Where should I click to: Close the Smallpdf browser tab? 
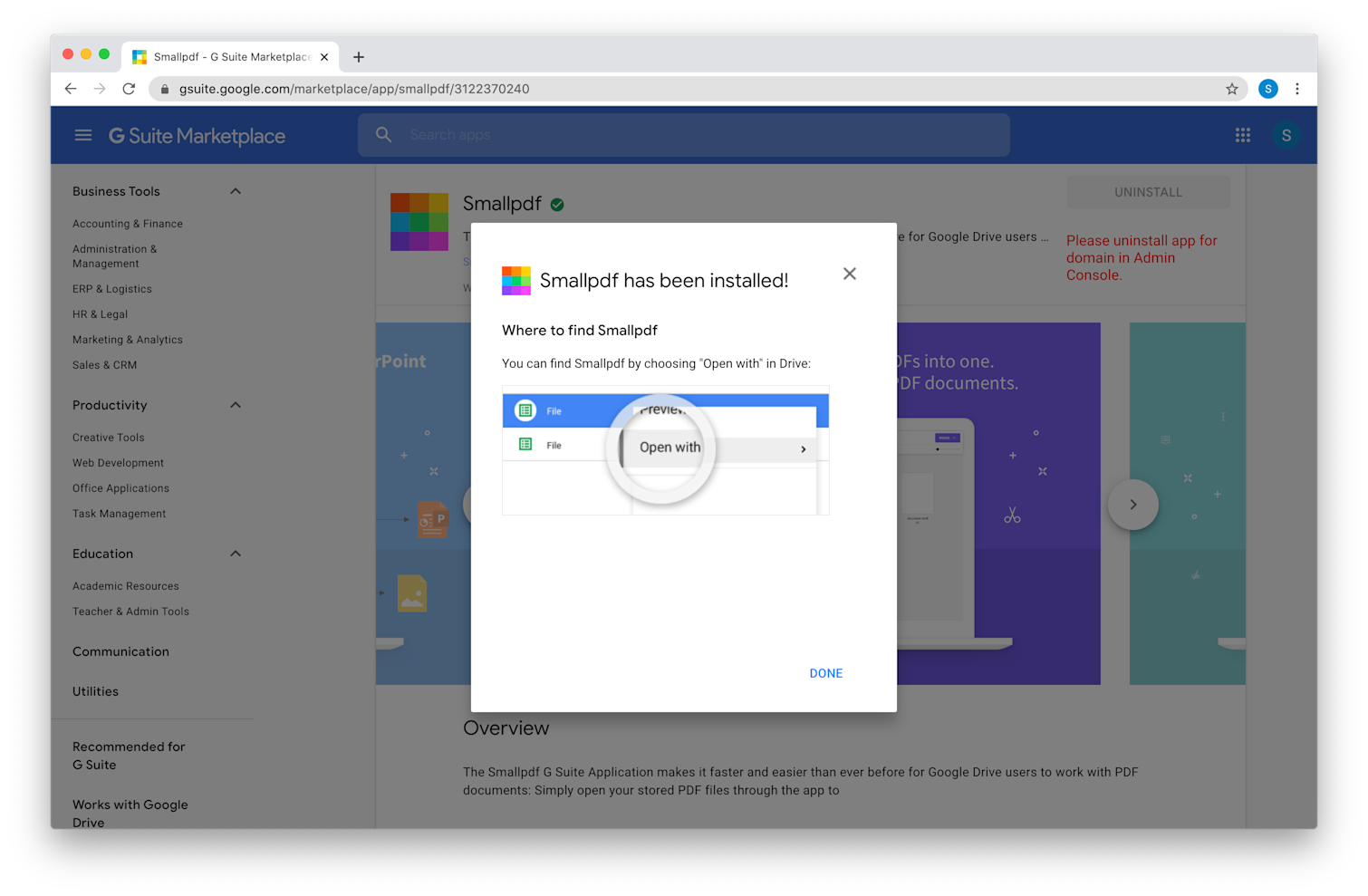click(324, 57)
